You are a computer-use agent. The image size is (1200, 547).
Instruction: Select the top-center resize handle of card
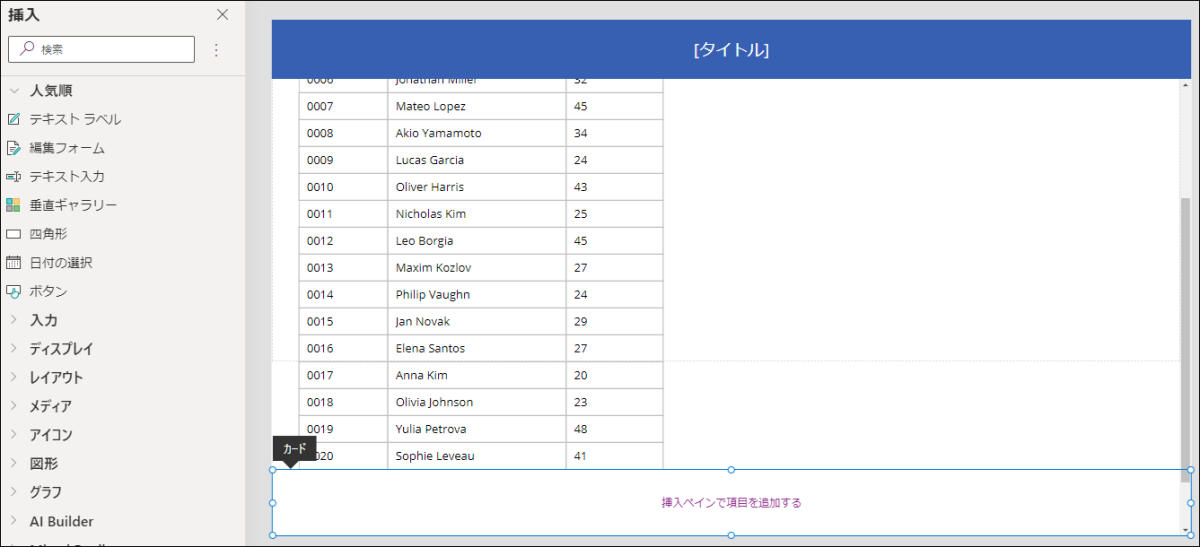731,469
